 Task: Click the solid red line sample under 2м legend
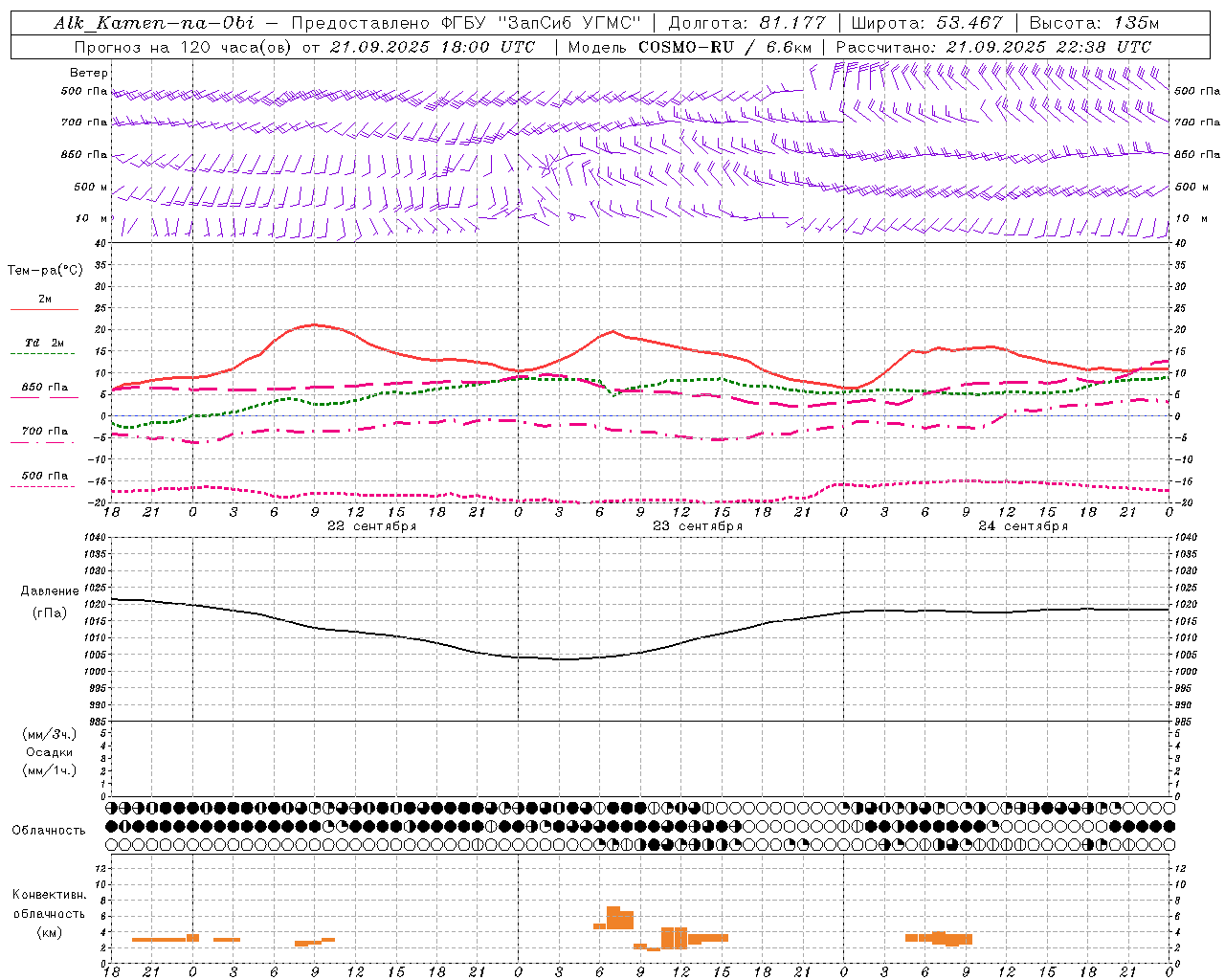44,309
